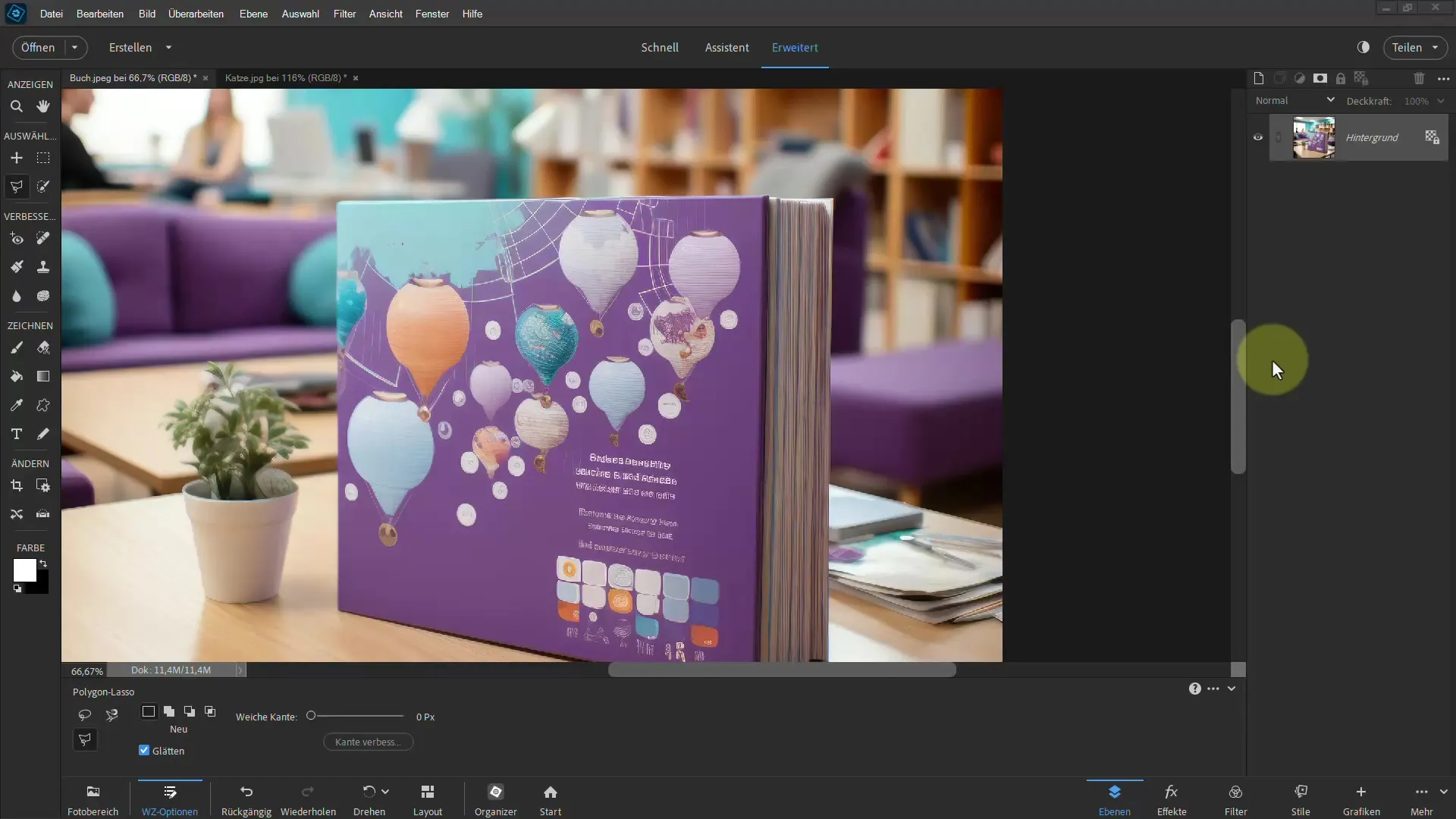
Task: Delete layer with the trash icon
Action: click(1419, 78)
